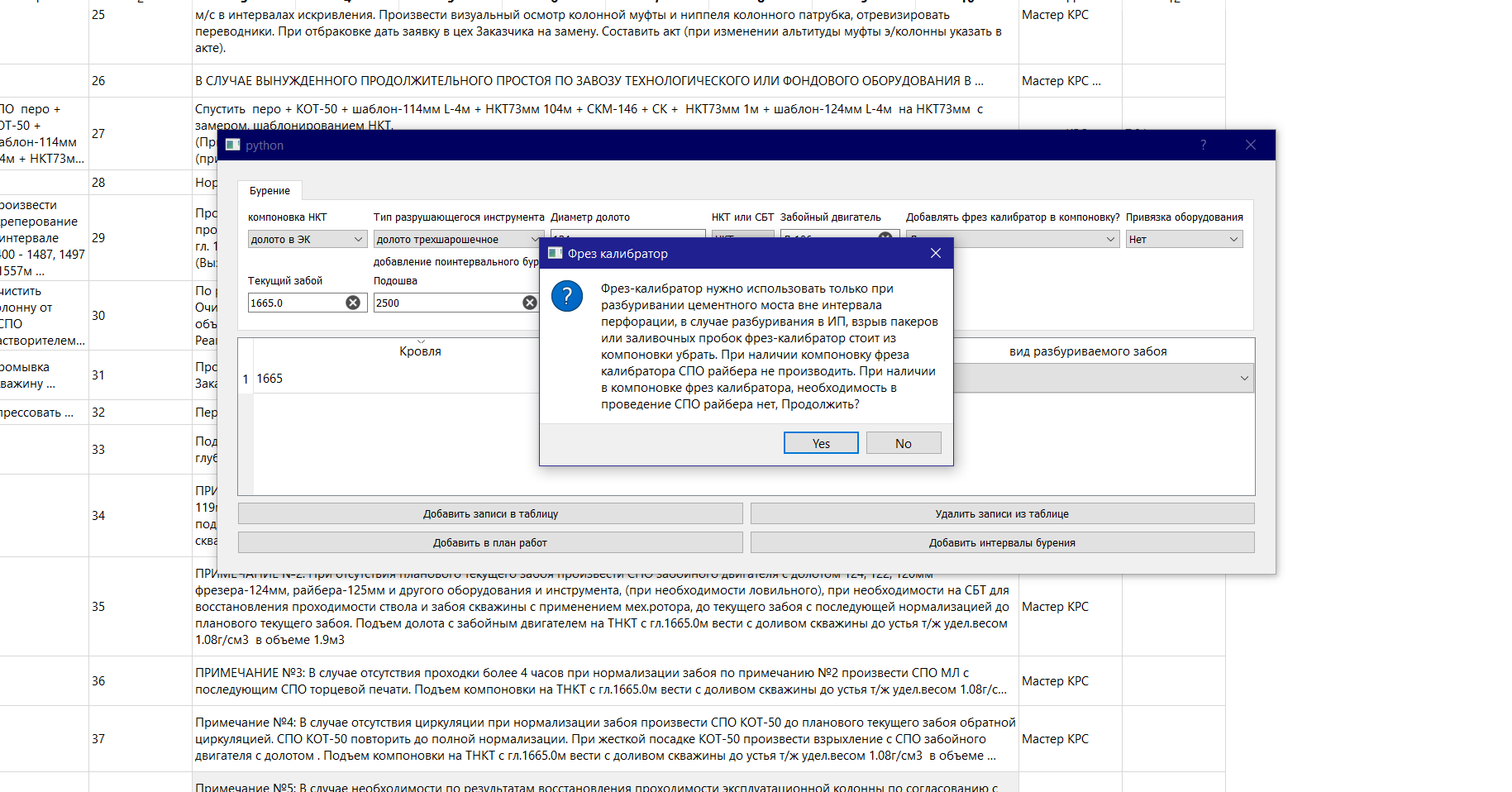
Task: Select row number 28 in the background table
Action: point(141,183)
